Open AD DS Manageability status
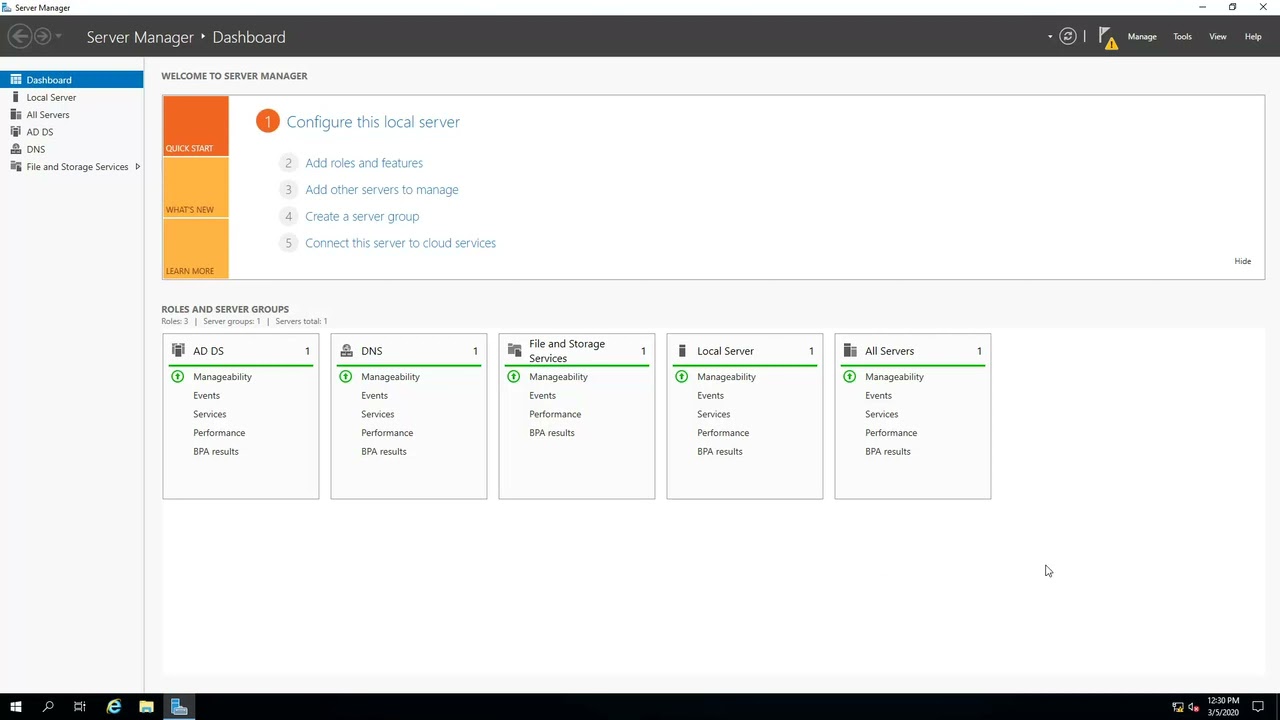 [222, 377]
